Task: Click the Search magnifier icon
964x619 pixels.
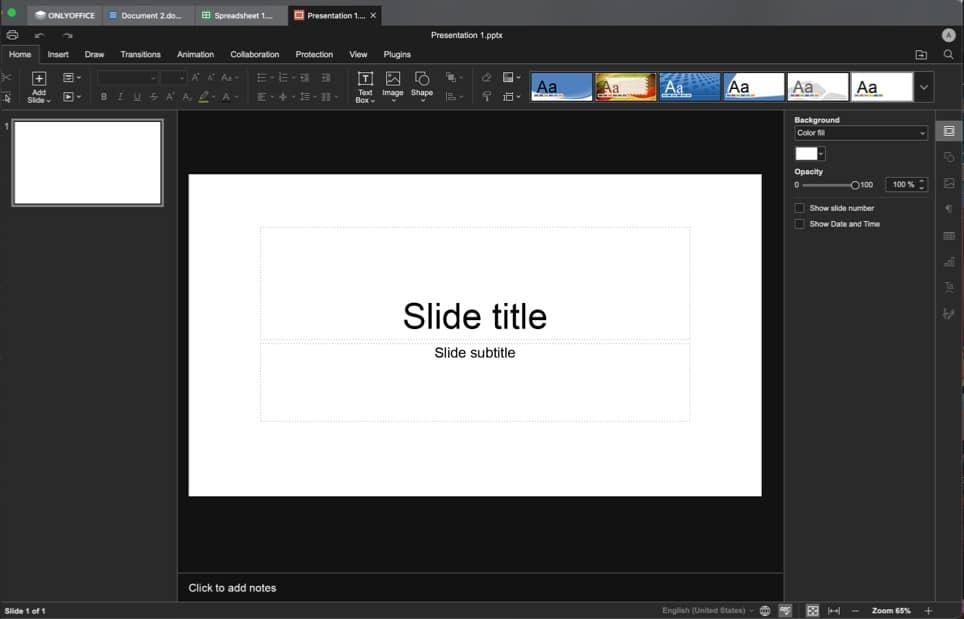Action: (949, 55)
